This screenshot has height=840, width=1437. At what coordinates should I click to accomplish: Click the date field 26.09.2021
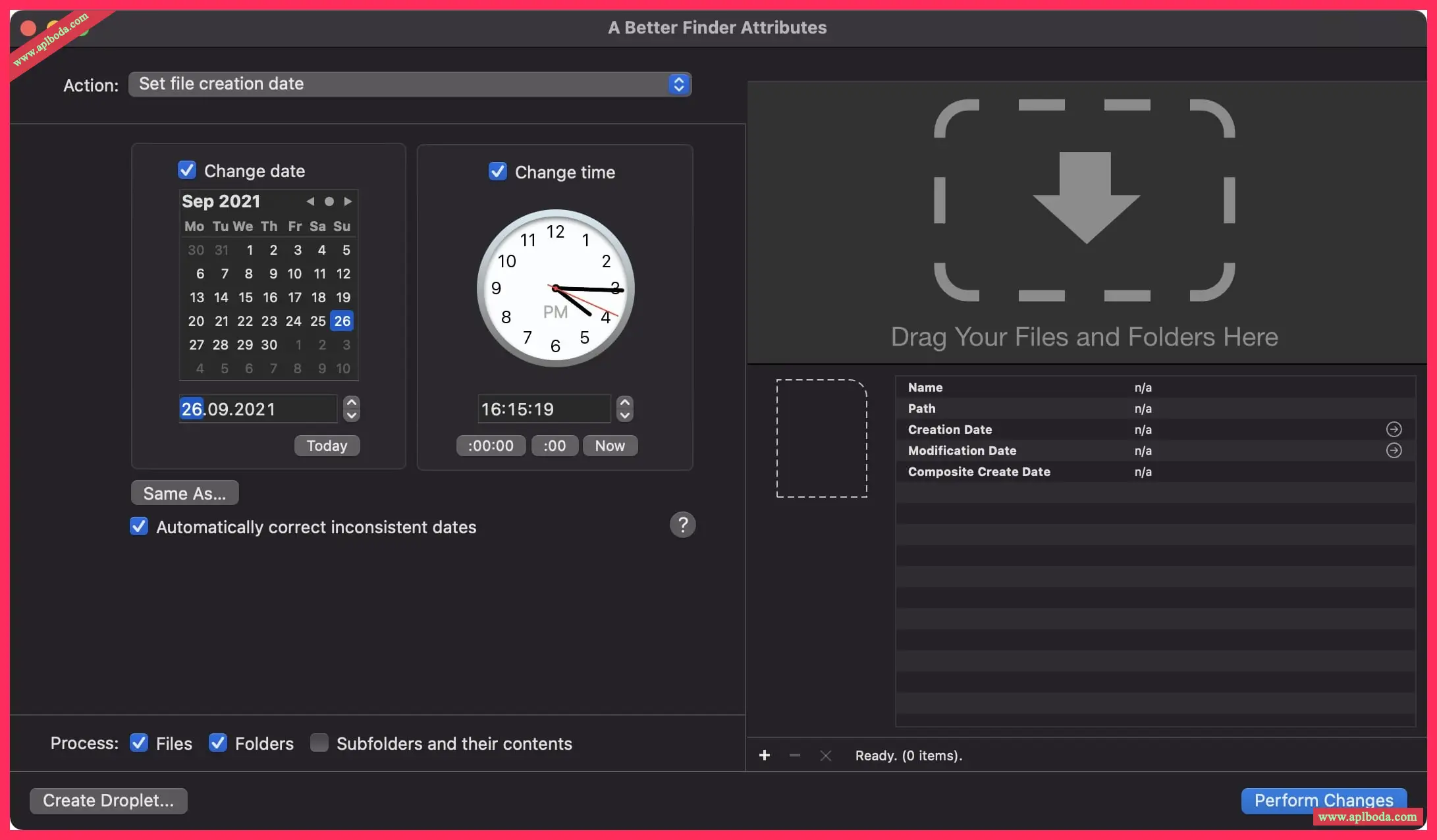click(258, 409)
